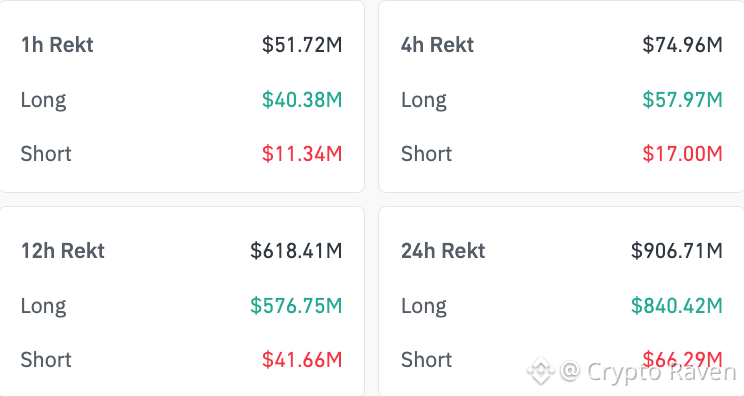Select the 1h Rekt heading
The width and height of the screenshot is (744, 396).
[x=57, y=45]
